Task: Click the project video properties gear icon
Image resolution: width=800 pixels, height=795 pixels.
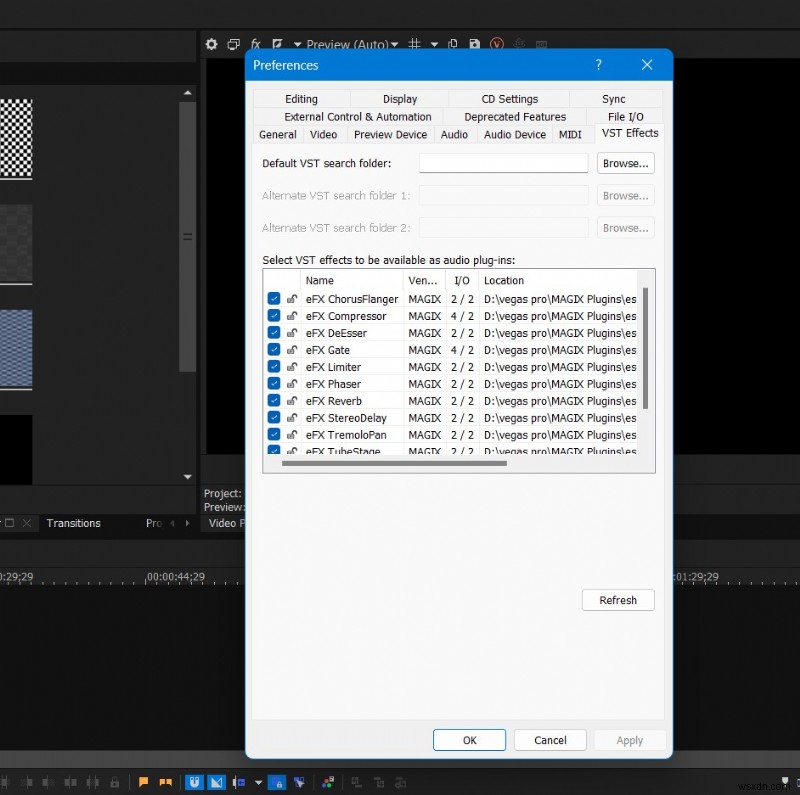Action: coord(212,44)
